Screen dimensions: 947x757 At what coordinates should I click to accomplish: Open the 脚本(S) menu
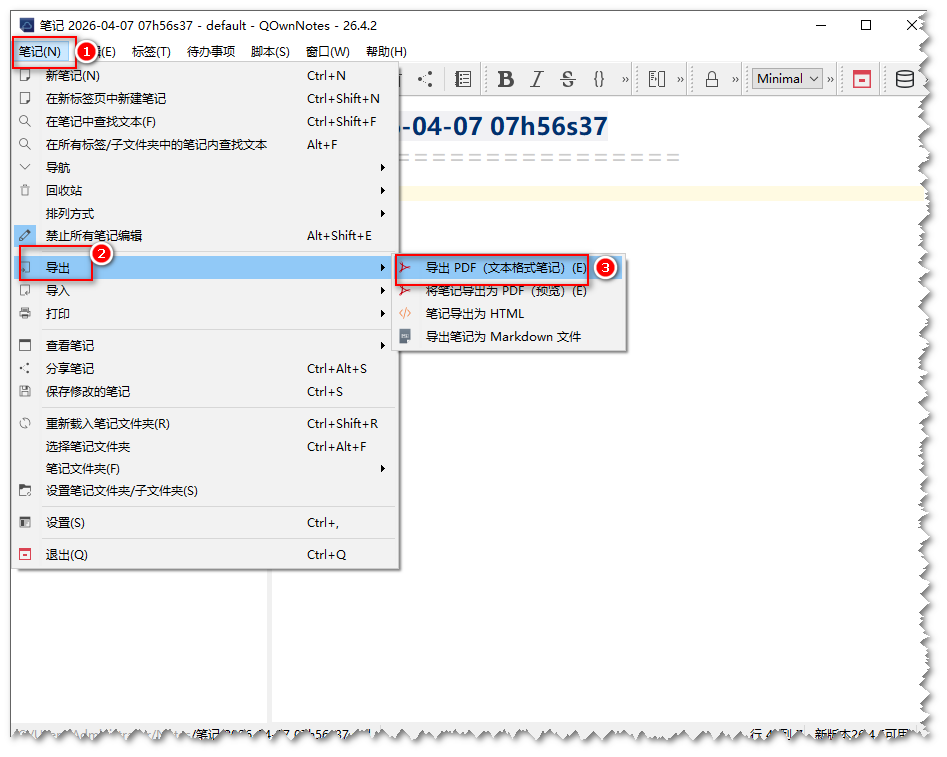pos(270,52)
